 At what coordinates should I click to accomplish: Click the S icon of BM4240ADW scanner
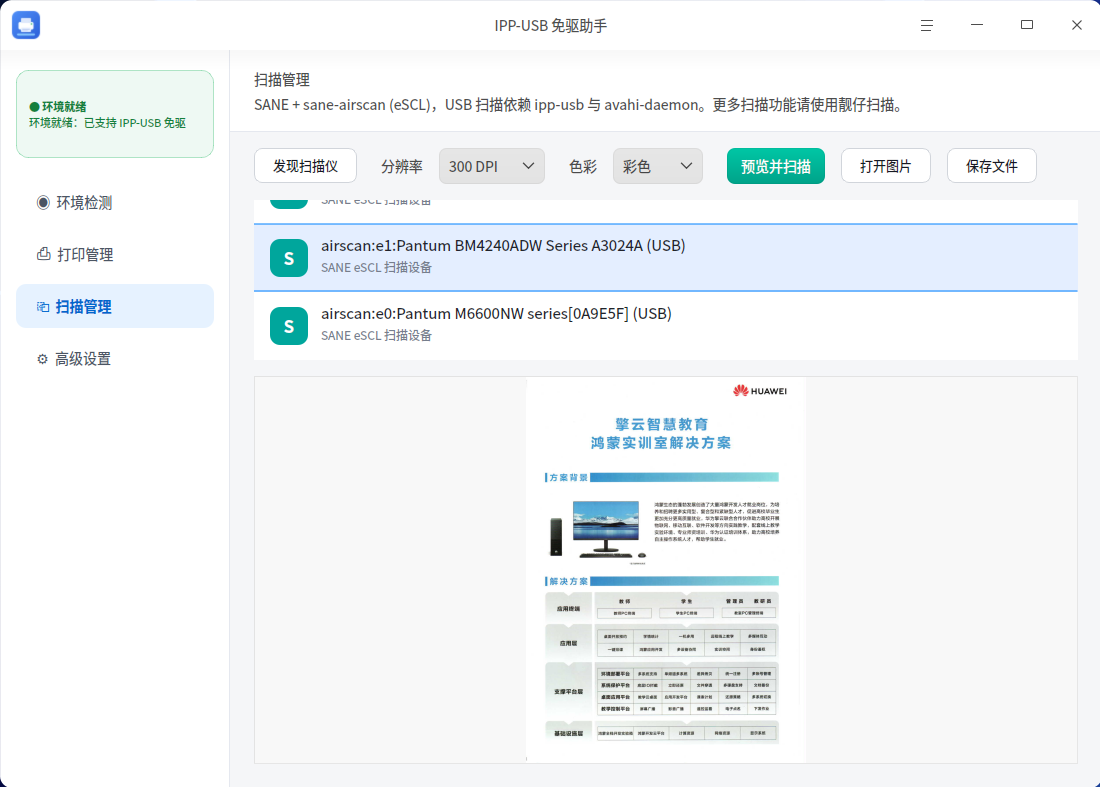tap(289, 258)
